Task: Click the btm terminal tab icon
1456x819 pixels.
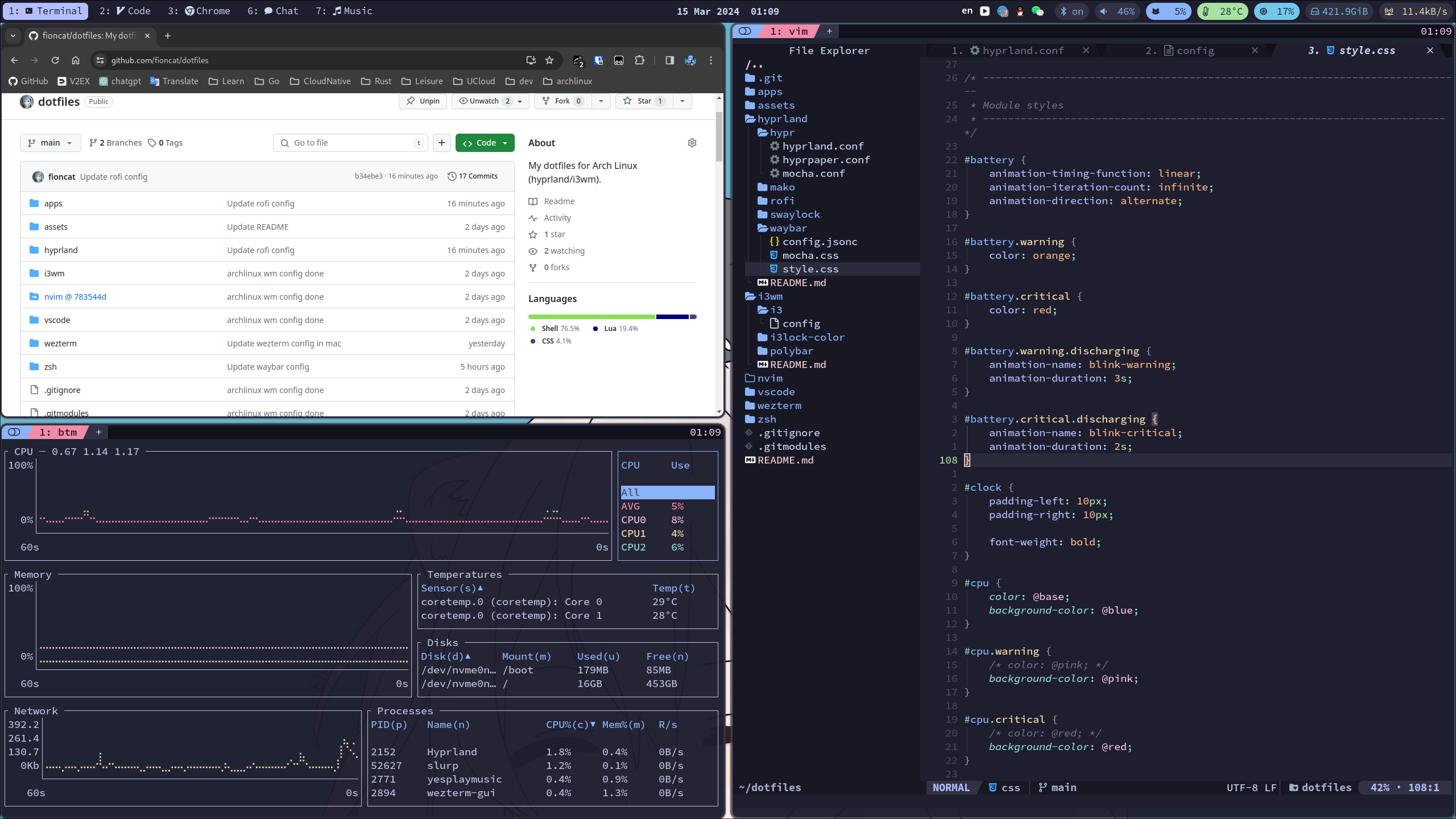Action: coord(14,432)
